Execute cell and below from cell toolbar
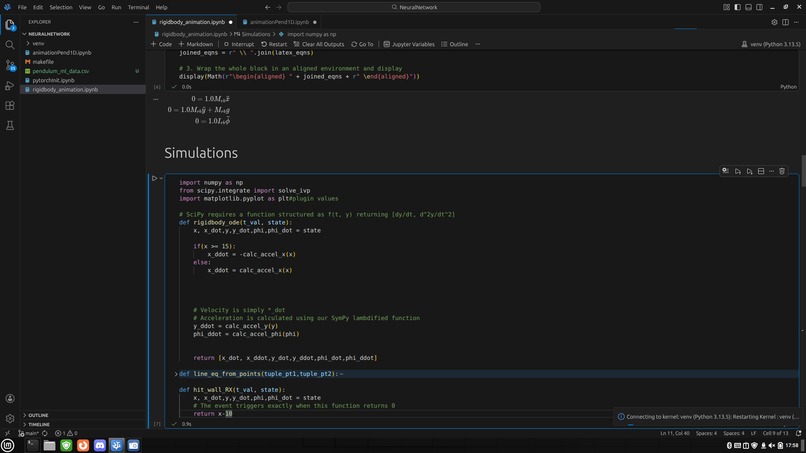This screenshot has width=806, height=453. [x=749, y=171]
